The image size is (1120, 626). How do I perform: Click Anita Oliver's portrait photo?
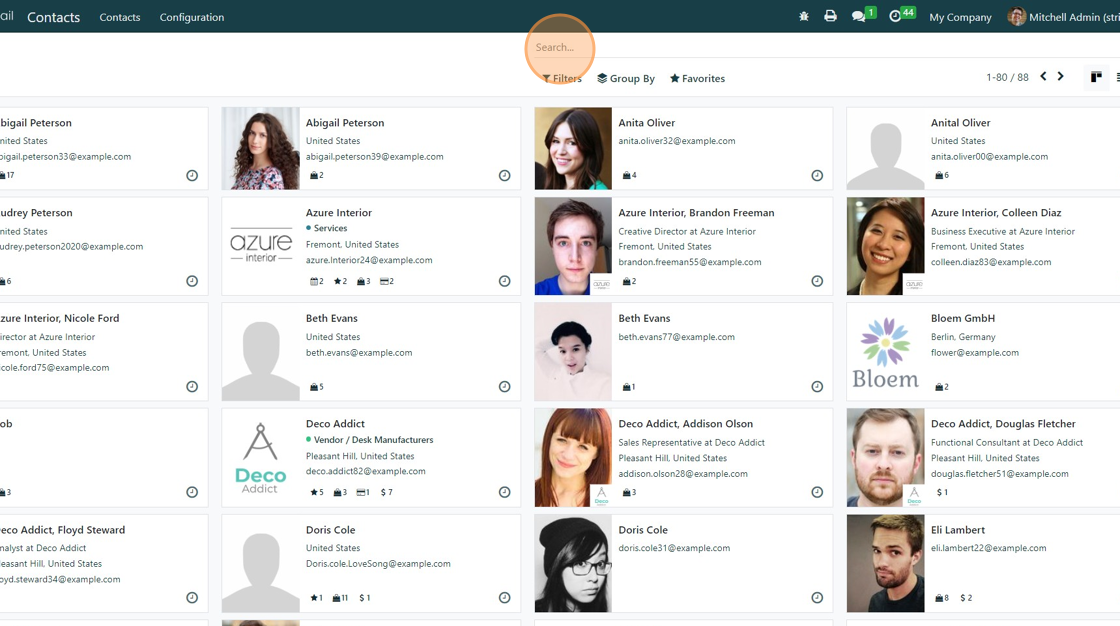click(573, 149)
